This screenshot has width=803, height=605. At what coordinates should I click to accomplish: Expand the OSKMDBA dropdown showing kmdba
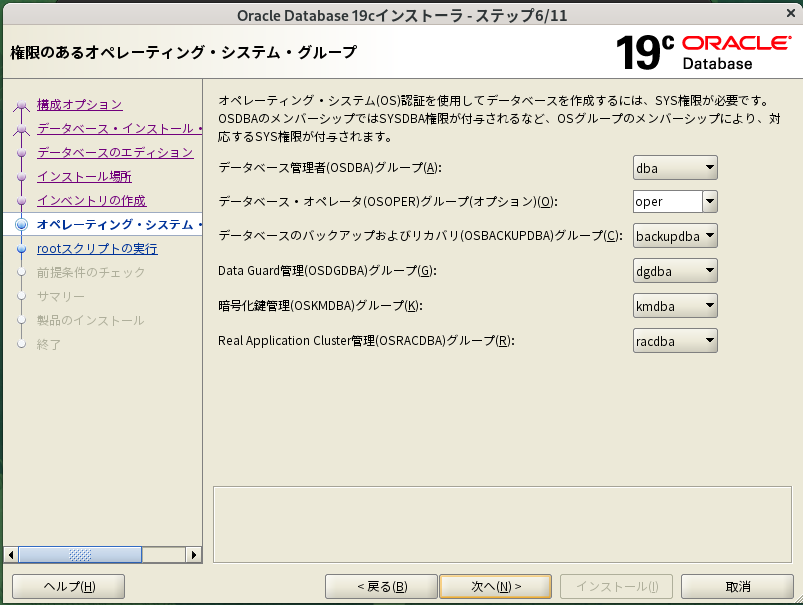coord(675,306)
